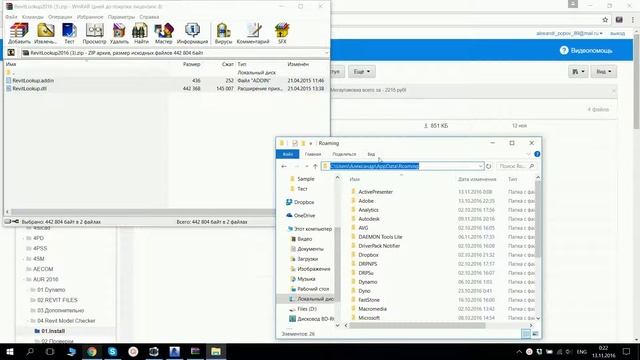Viewport: 640px width, 360px height.
Task: Refresh the Roaming folder in Explorer
Action: (x=489, y=166)
